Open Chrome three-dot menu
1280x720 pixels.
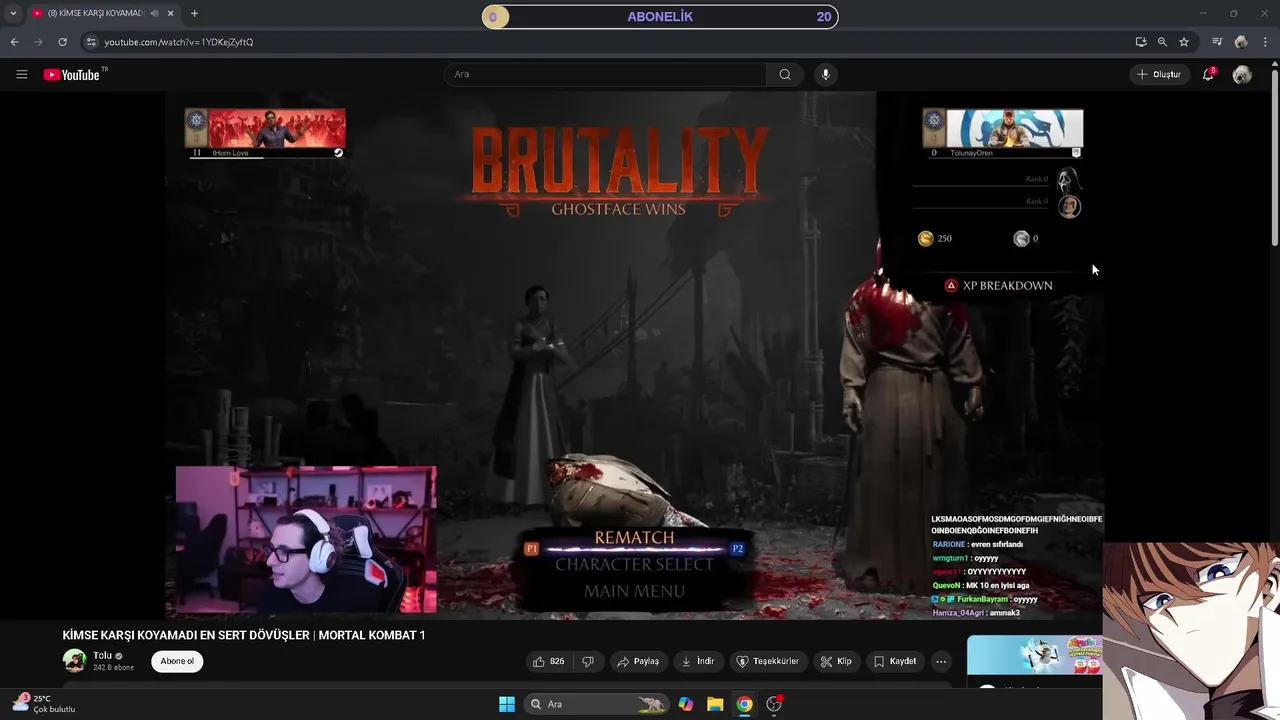click(x=1266, y=42)
